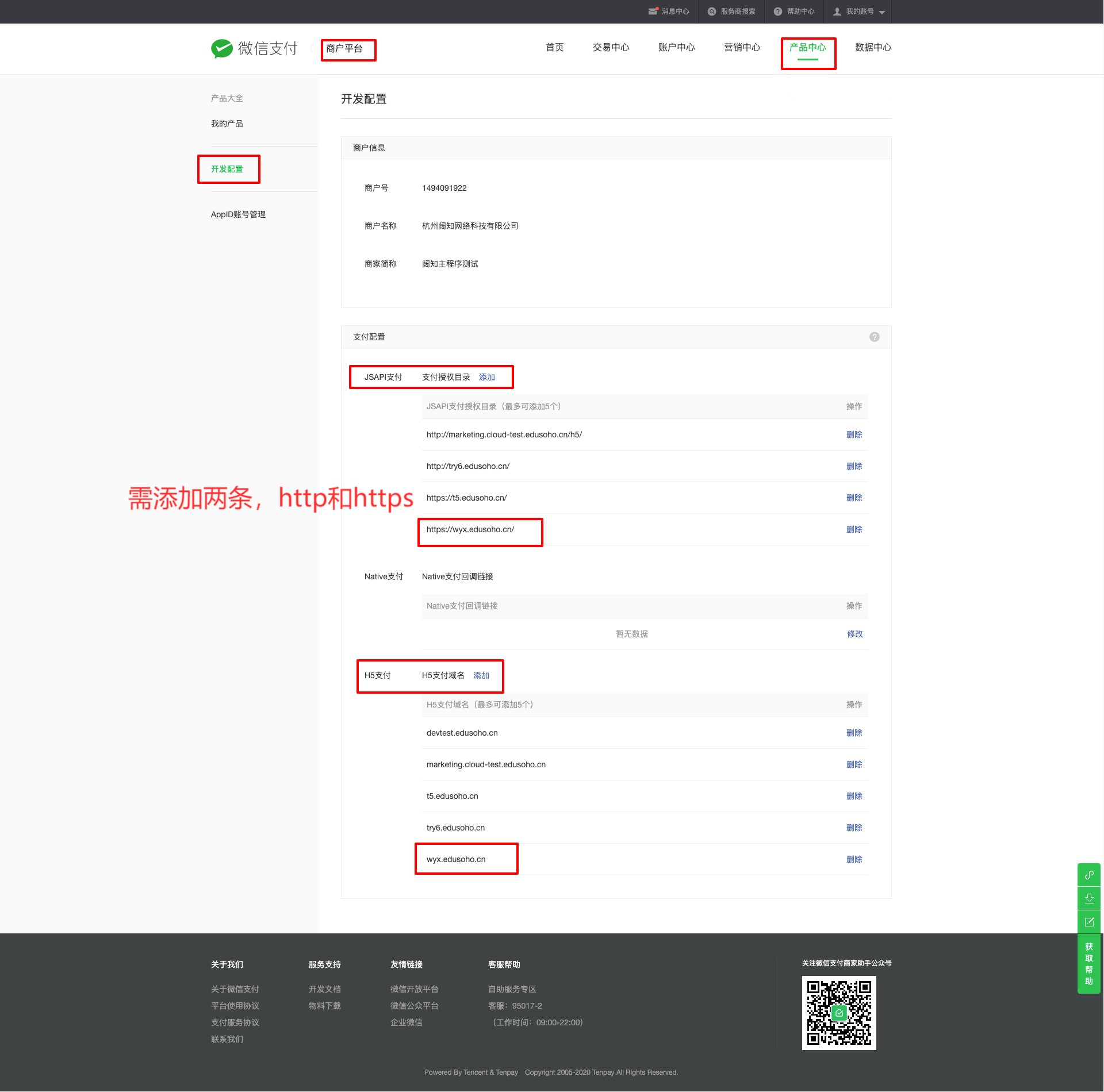Click the 消息中心 envelope icon
1104x1092 pixels.
pyautogui.click(x=653, y=11)
